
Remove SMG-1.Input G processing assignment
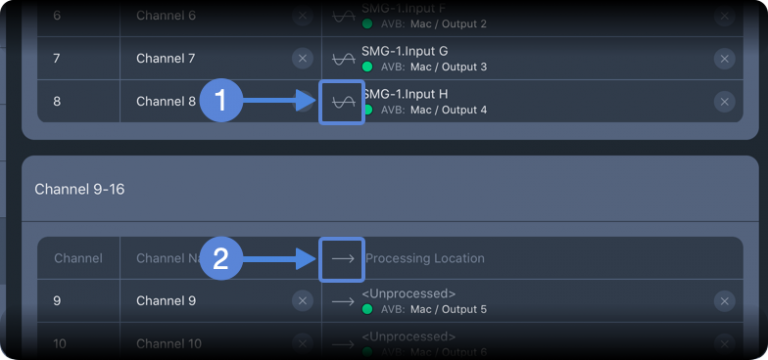tap(724, 59)
